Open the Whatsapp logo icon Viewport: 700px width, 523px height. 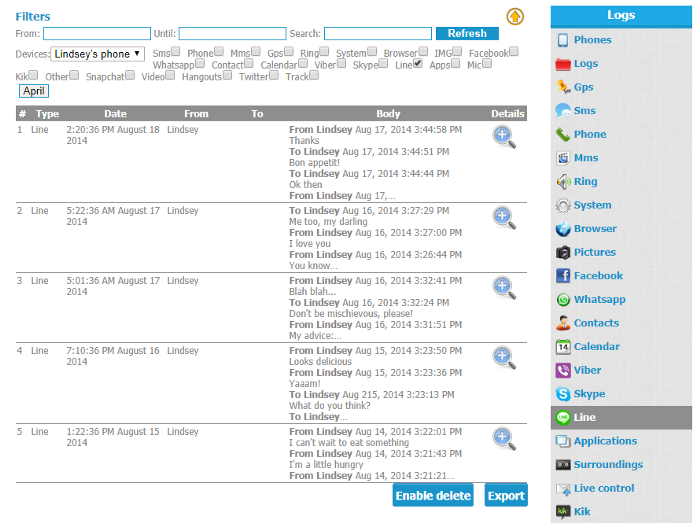(x=563, y=299)
